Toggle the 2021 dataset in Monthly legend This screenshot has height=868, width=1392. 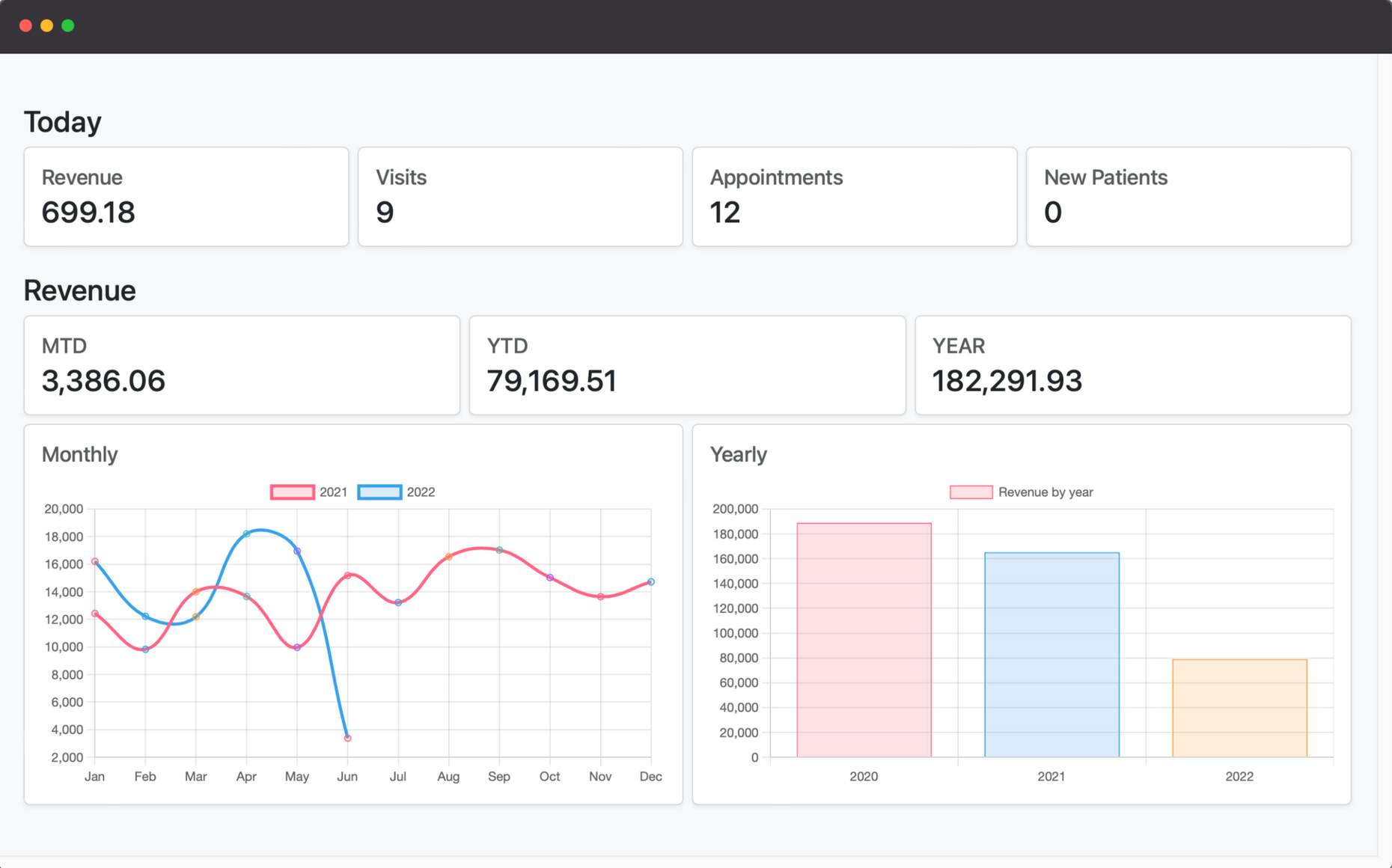pyautogui.click(x=308, y=492)
